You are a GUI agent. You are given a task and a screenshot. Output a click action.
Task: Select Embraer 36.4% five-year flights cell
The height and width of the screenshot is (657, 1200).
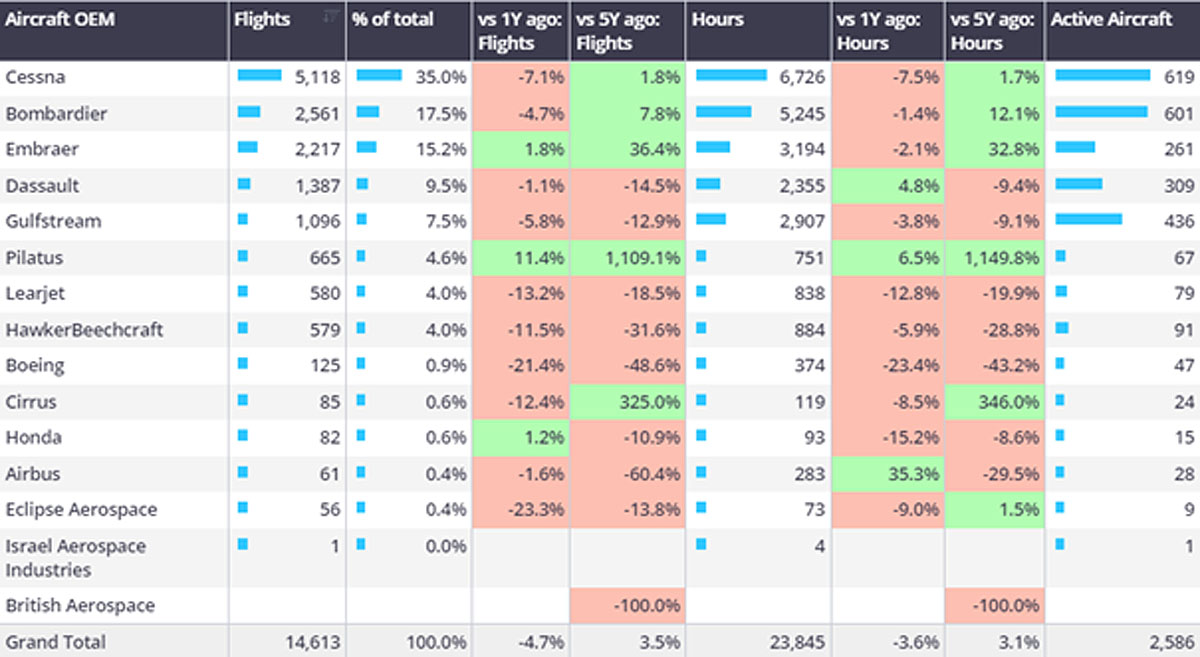tap(627, 149)
